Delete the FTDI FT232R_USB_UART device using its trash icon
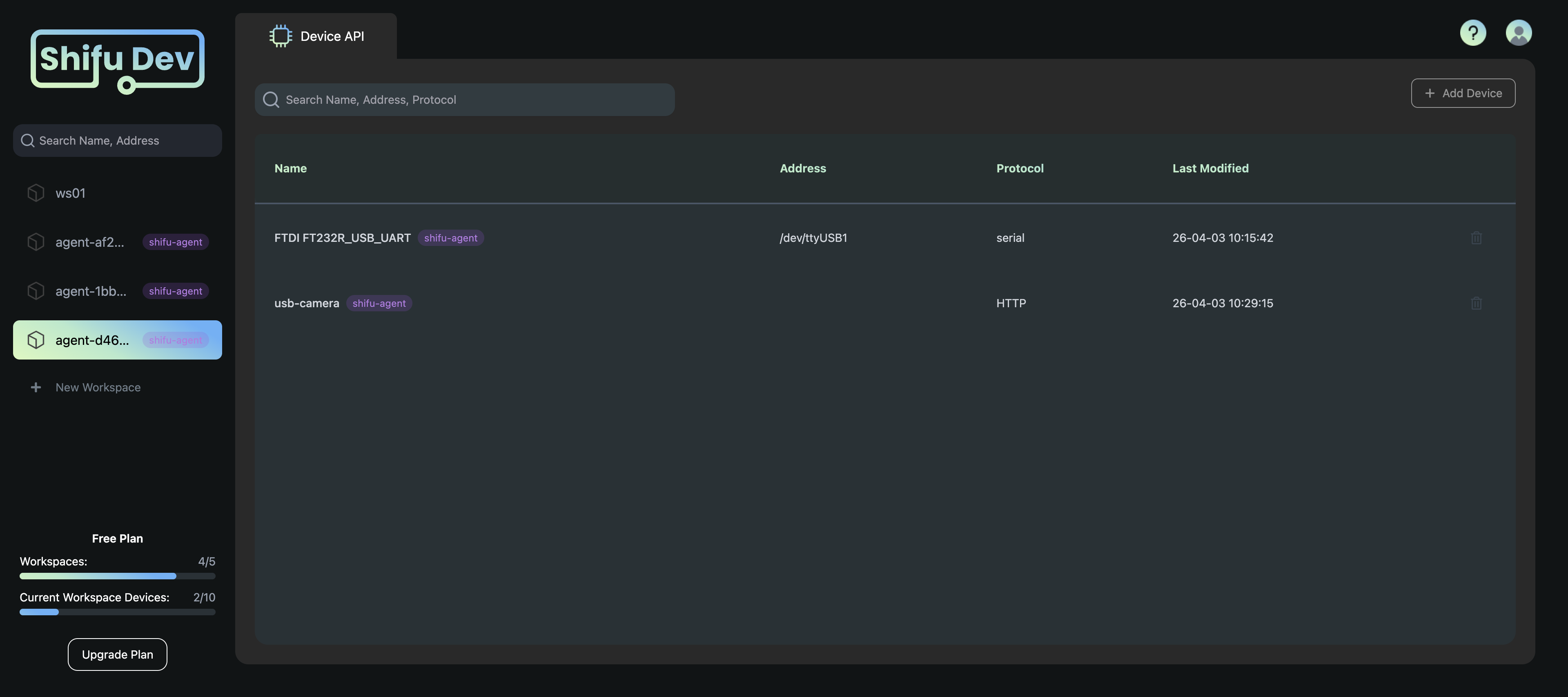 click(1477, 238)
